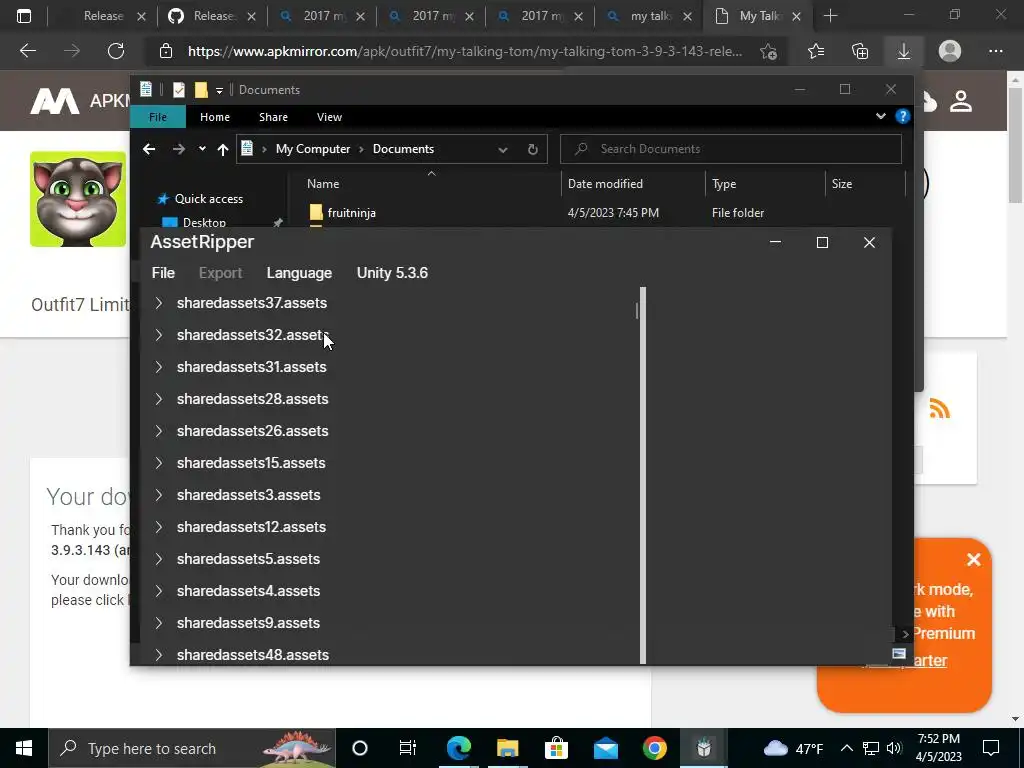This screenshot has width=1024, height=768.
Task: Click the Windows taskbar search box
Action: pyautogui.click(x=192, y=748)
